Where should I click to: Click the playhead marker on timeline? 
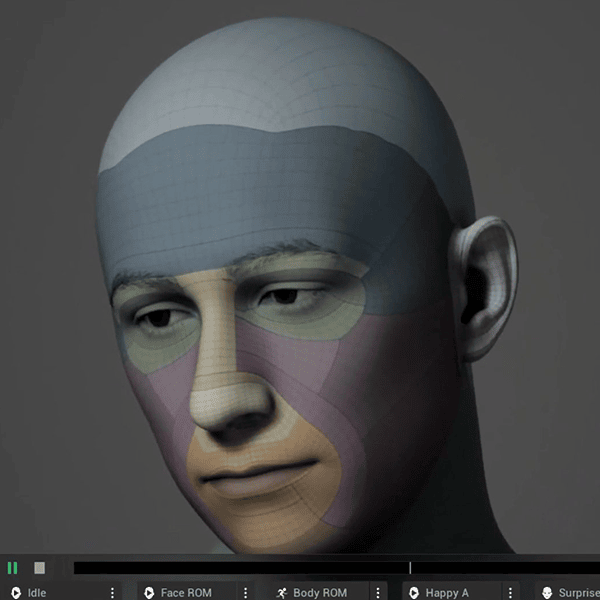pos(410,568)
